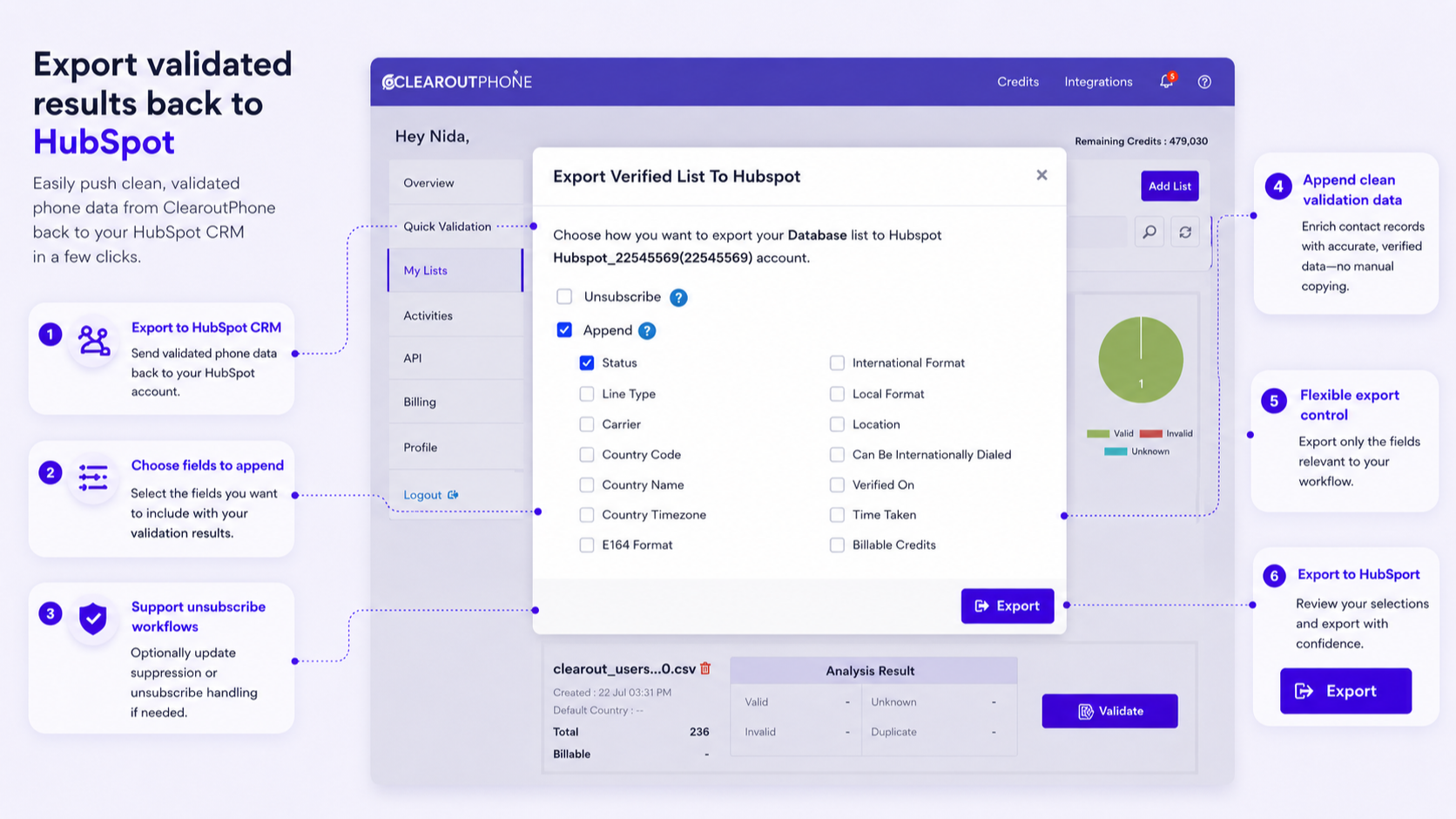Screen dimensions: 1456x819
Task: Open Activities in sidebar
Action: pos(455,315)
